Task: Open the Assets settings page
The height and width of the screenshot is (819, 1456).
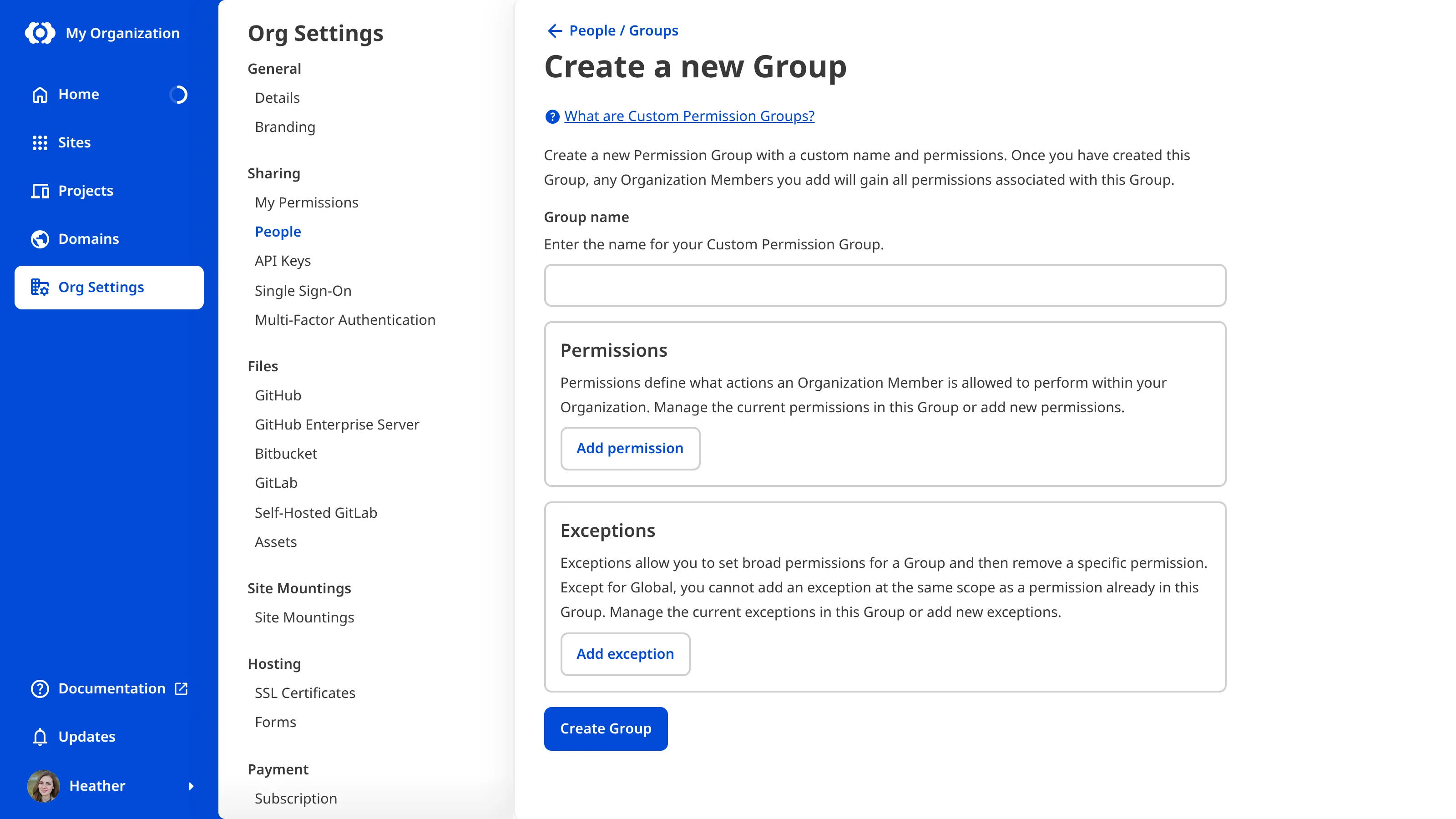Action: (x=275, y=542)
